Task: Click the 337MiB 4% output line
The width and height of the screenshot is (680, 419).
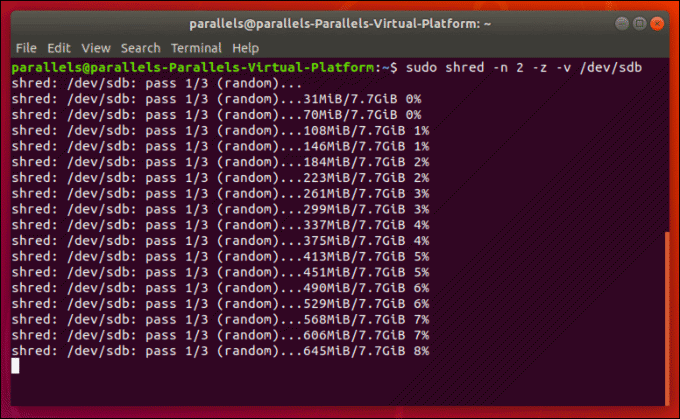Action: 220,225
